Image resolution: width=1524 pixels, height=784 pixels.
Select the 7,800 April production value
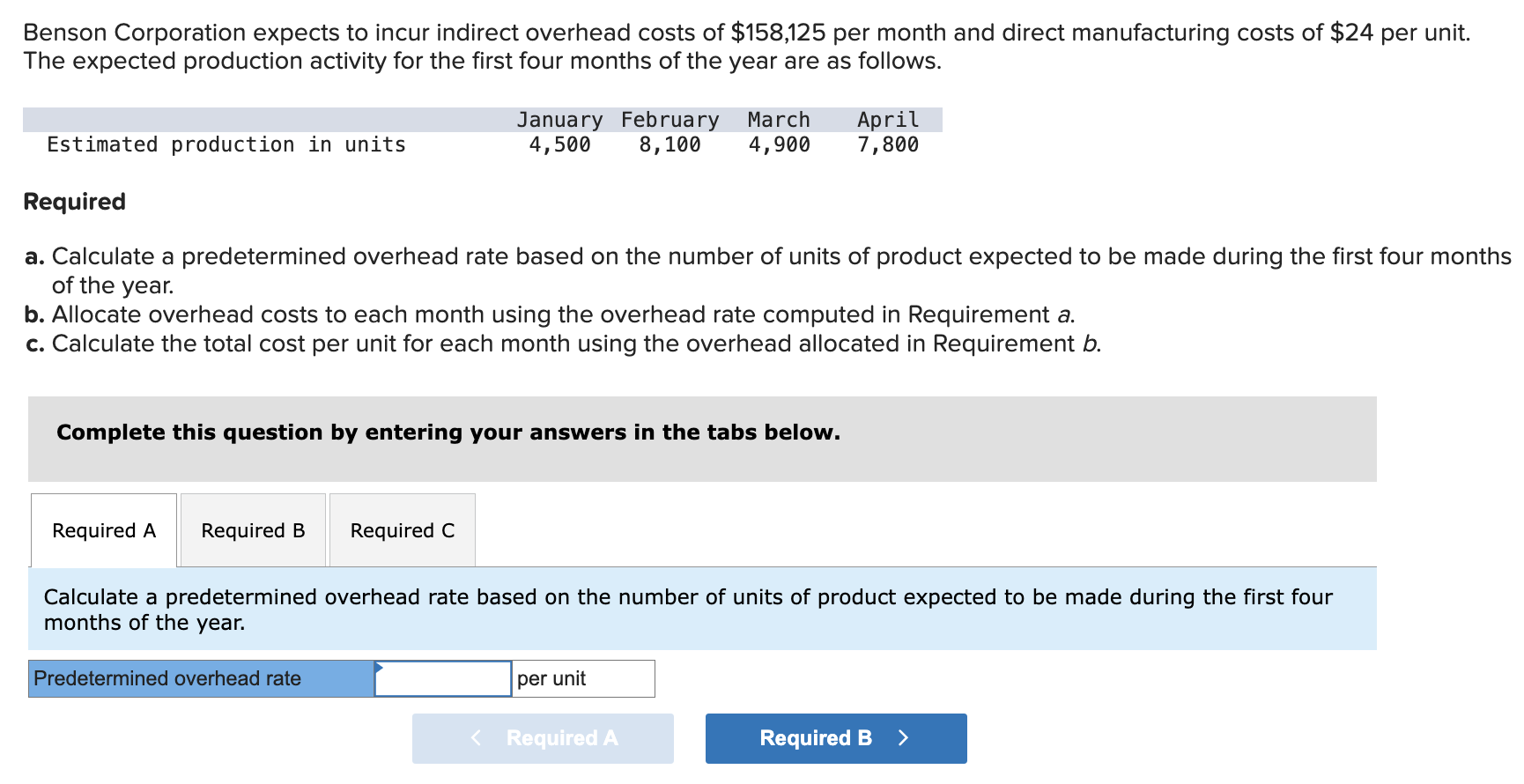[x=888, y=144]
